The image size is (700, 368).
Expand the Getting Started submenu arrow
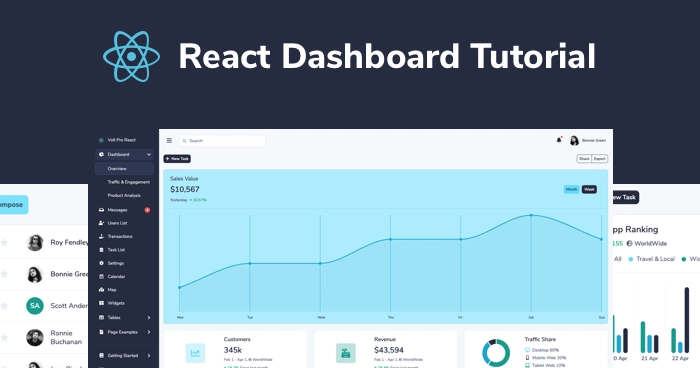pos(149,355)
